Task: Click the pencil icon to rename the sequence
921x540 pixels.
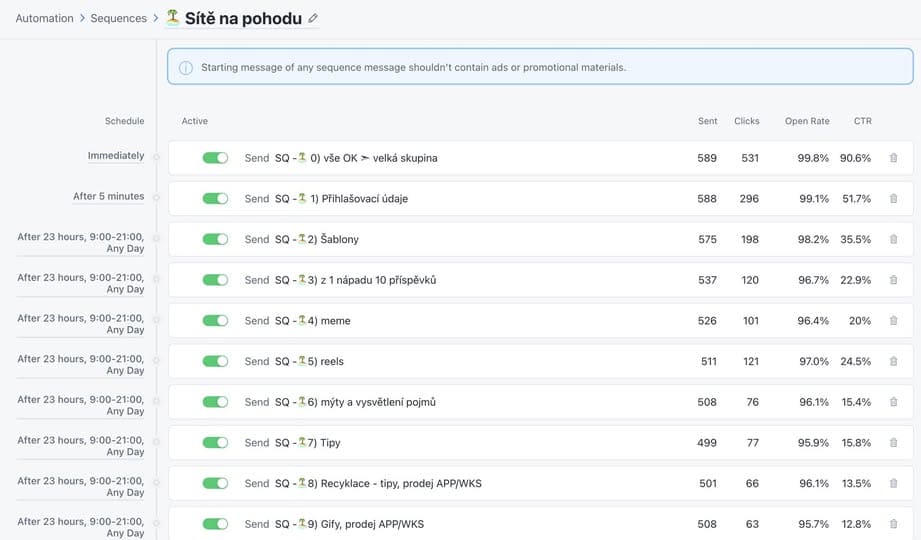Action: (313, 18)
